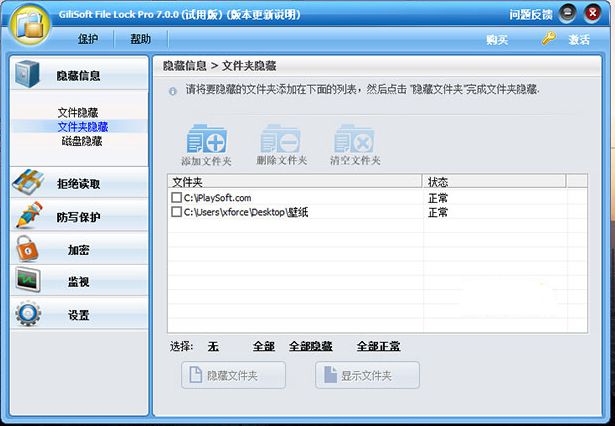
Task: Click the 购买 link
Action: [497, 40]
